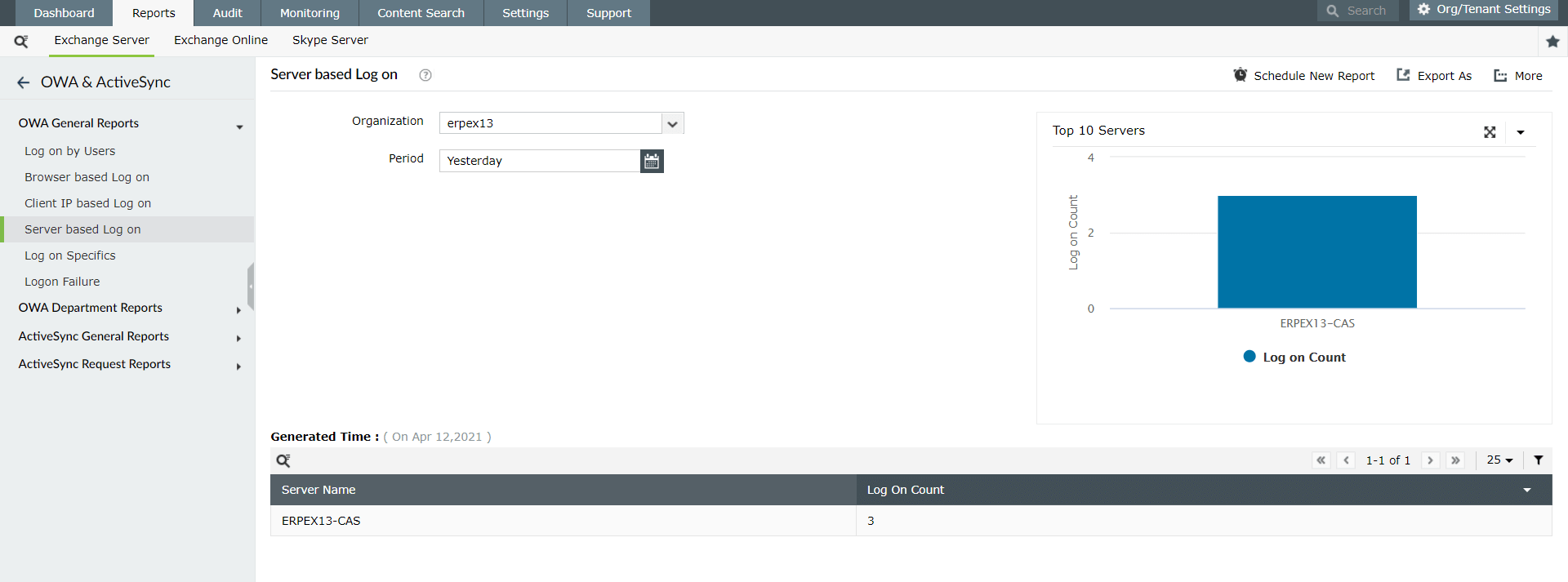
Task: Click the Org/Tenant Settings gear icon
Action: (x=1424, y=9)
